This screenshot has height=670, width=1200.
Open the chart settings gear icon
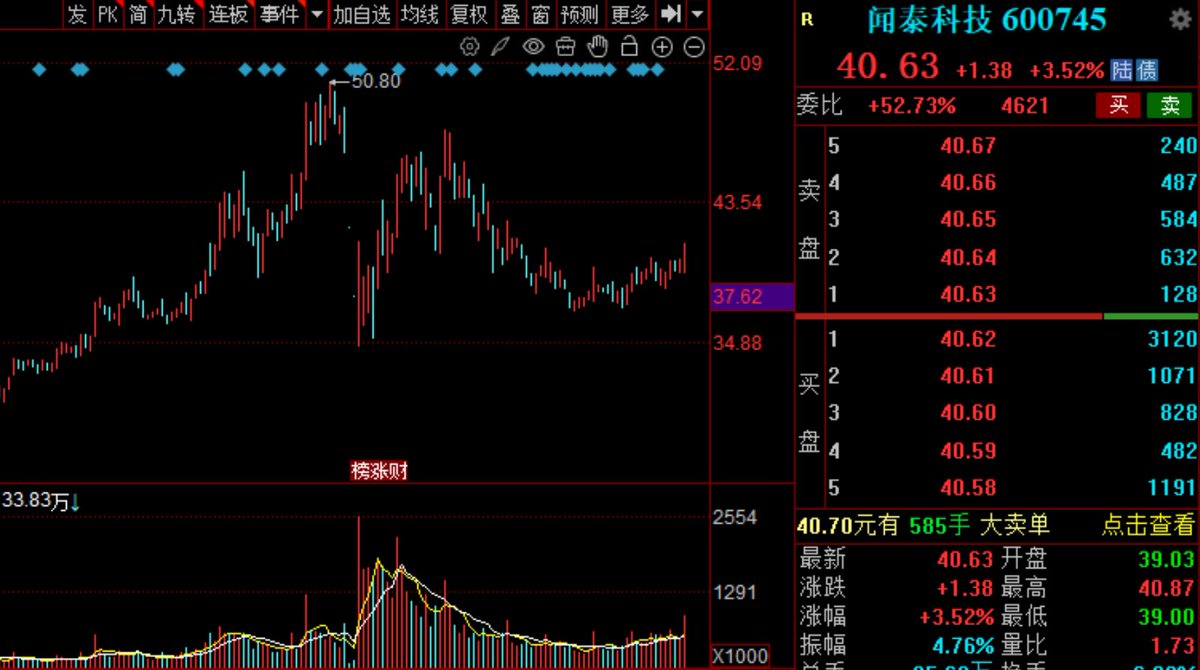pyautogui.click(x=469, y=46)
